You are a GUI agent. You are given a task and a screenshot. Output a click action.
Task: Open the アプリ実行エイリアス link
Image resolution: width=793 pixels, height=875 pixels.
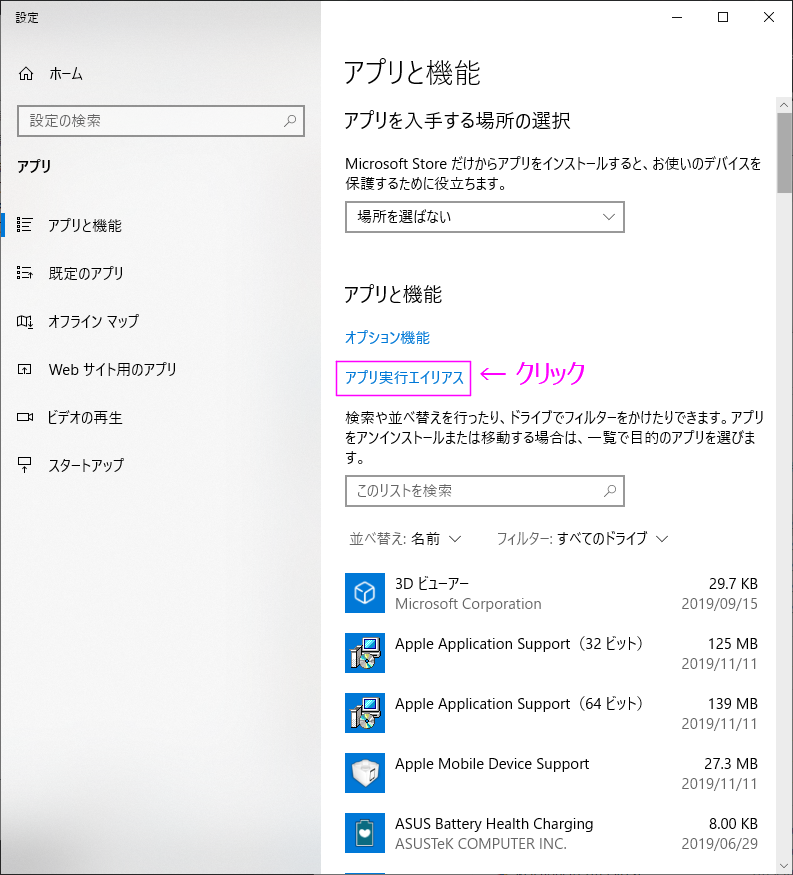(x=404, y=378)
